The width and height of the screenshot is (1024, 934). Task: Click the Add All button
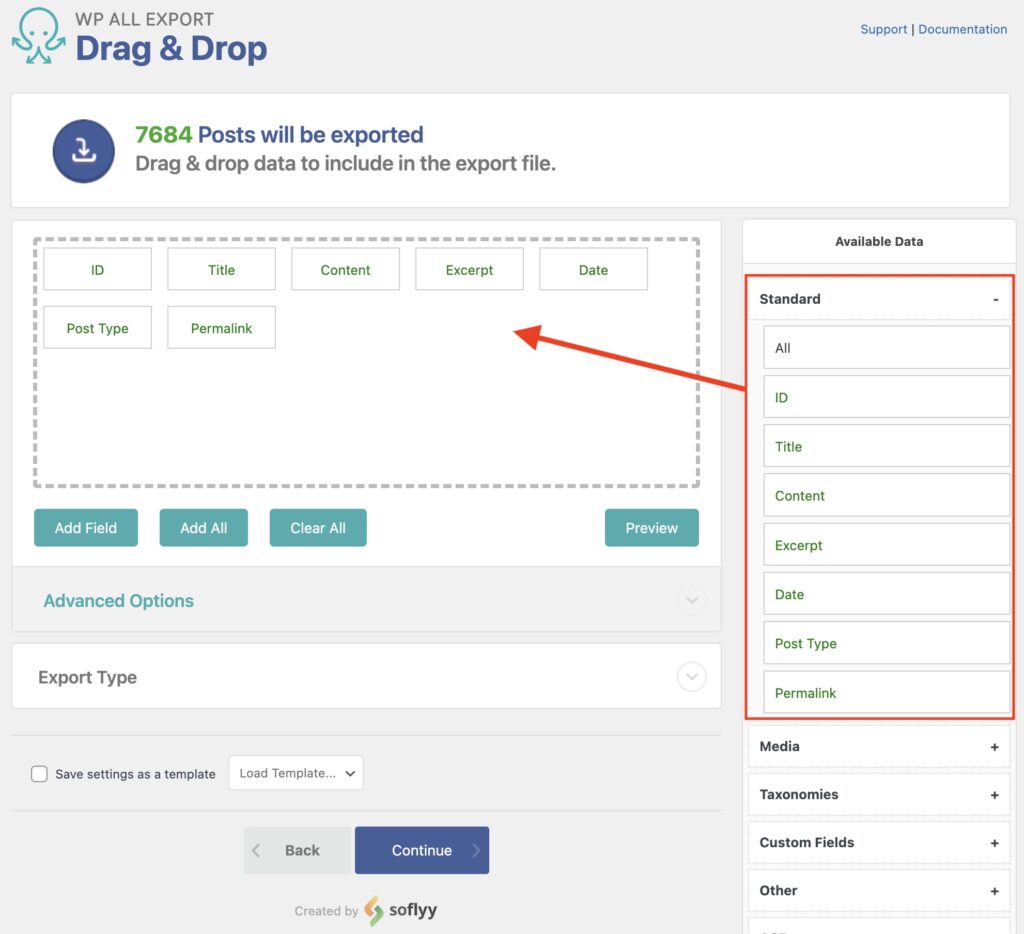click(203, 527)
